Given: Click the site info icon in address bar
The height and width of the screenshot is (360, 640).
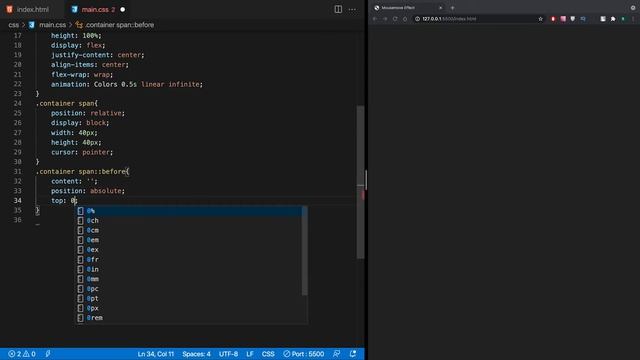Looking at the screenshot, I should tap(417, 19).
